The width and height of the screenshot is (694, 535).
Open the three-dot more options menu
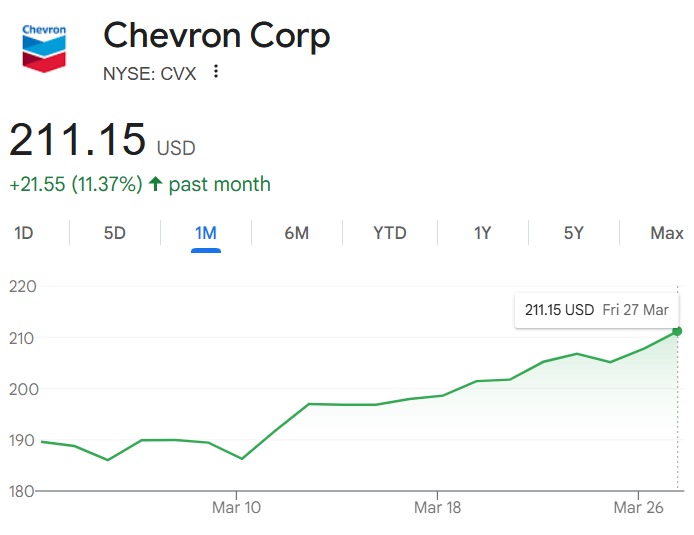pos(216,72)
